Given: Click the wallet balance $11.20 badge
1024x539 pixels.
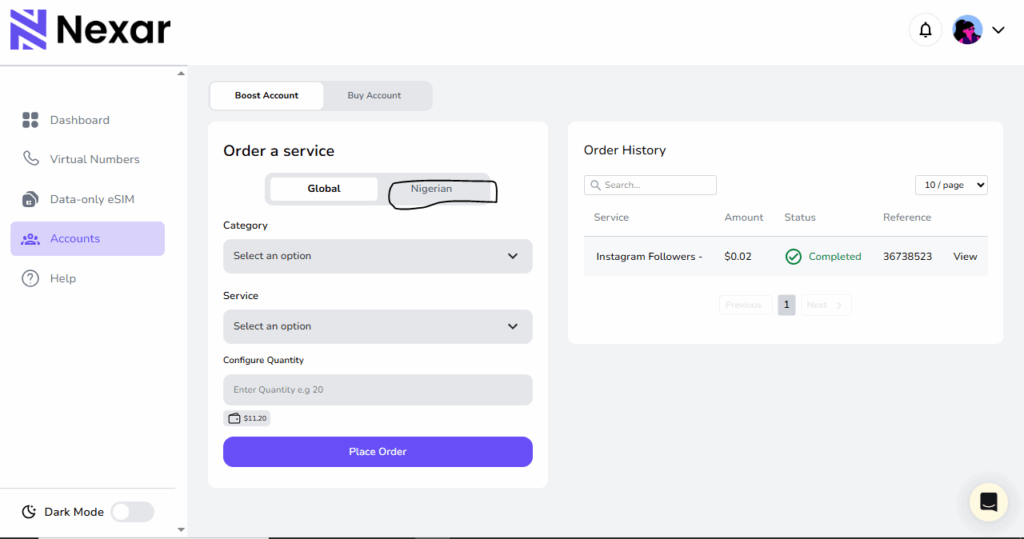Looking at the screenshot, I should tap(247, 418).
